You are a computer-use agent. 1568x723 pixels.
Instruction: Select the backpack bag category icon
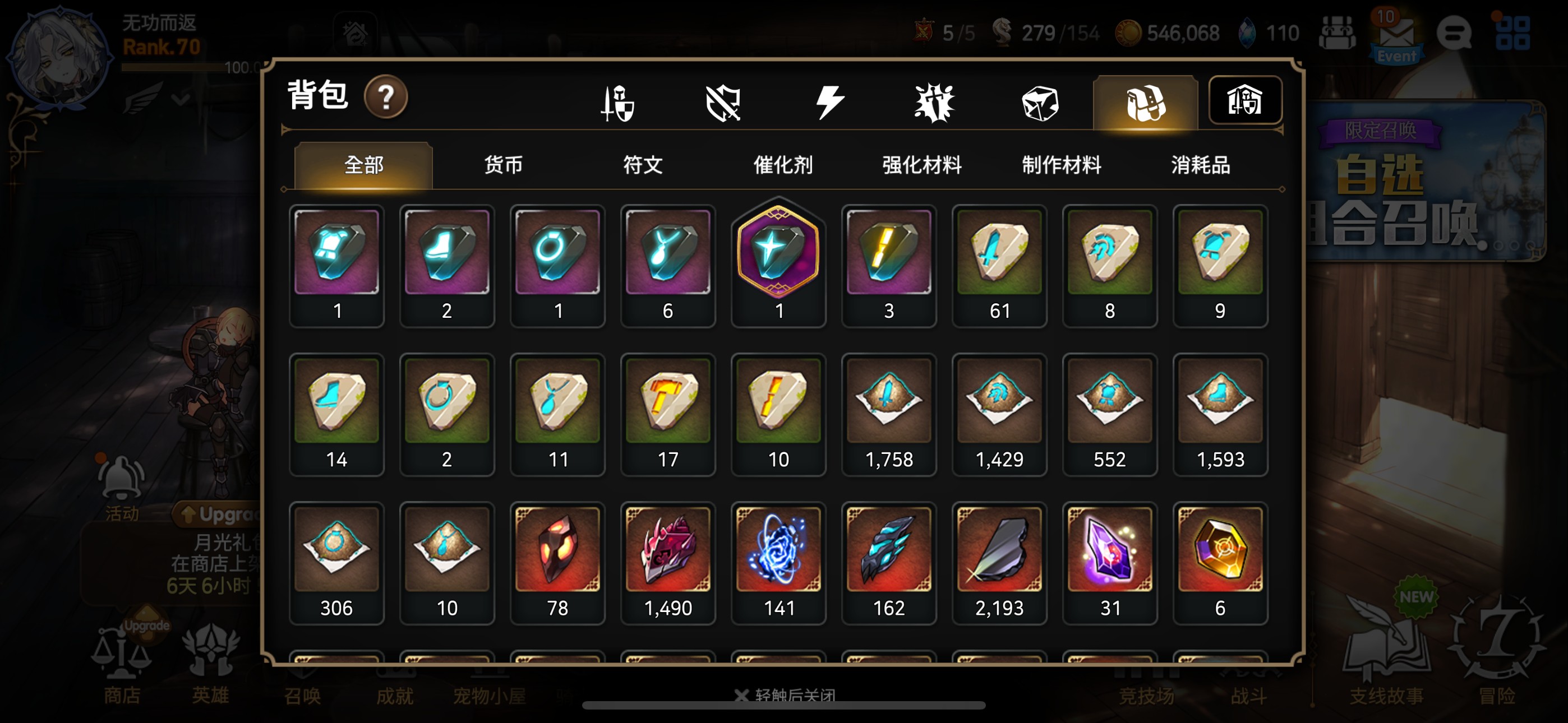[x=1146, y=103]
